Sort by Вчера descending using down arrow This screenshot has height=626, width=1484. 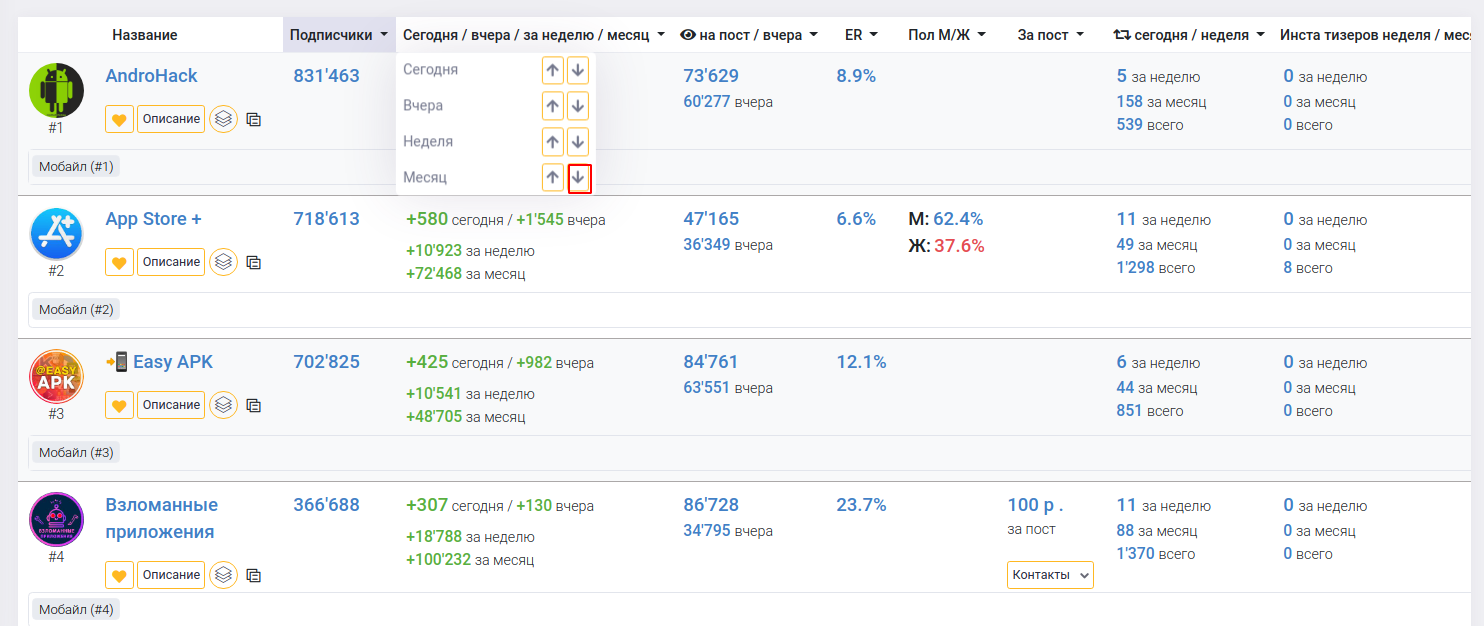point(578,106)
